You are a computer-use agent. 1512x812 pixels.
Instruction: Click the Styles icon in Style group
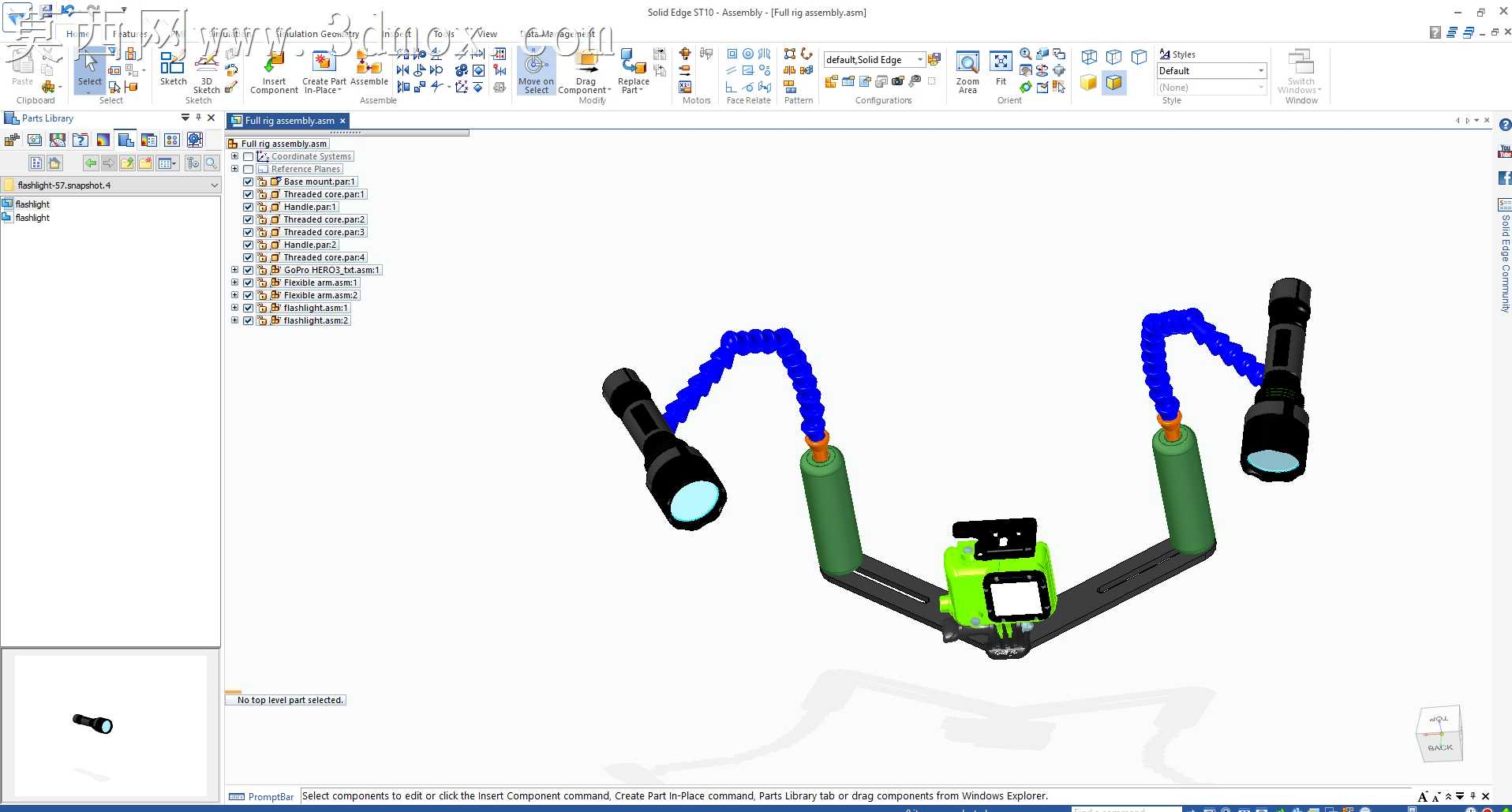[1165, 54]
